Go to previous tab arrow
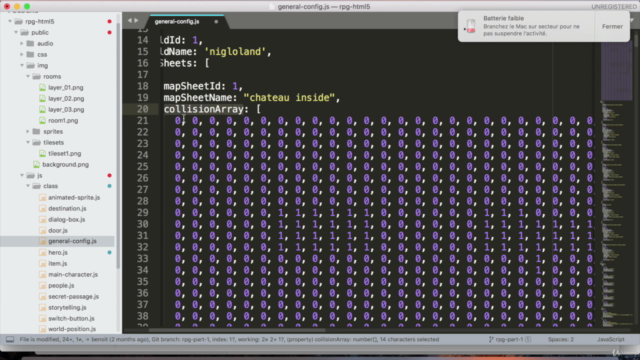This screenshot has width=640, height=360. [x=130, y=20]
